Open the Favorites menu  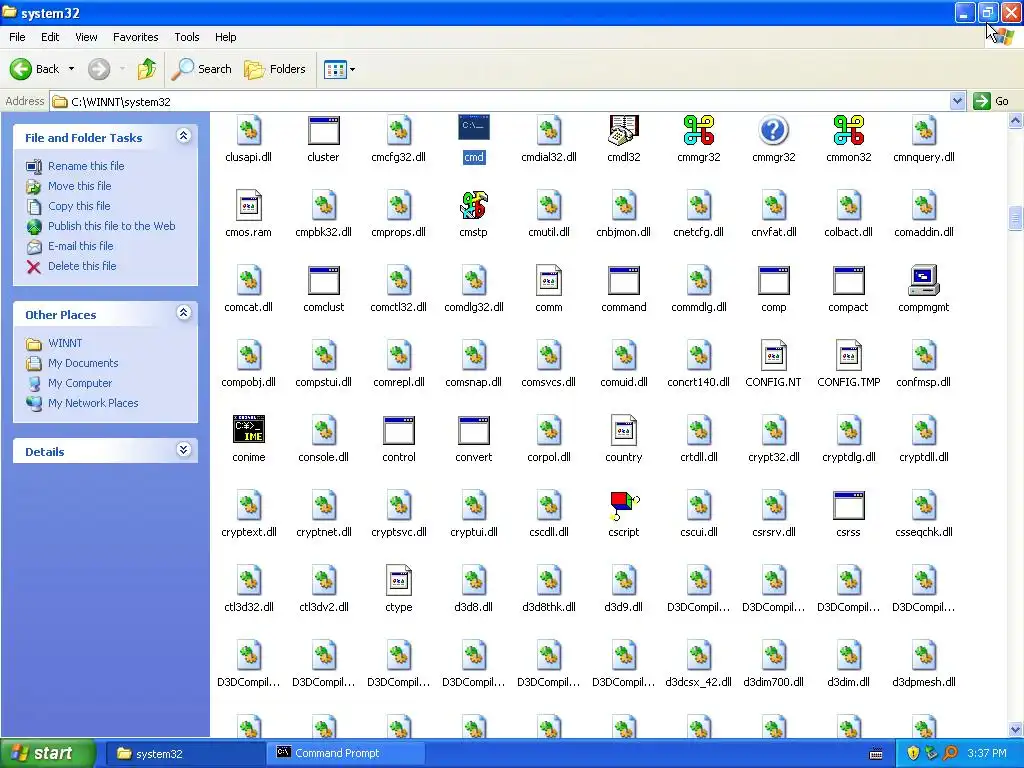[136, 37]
